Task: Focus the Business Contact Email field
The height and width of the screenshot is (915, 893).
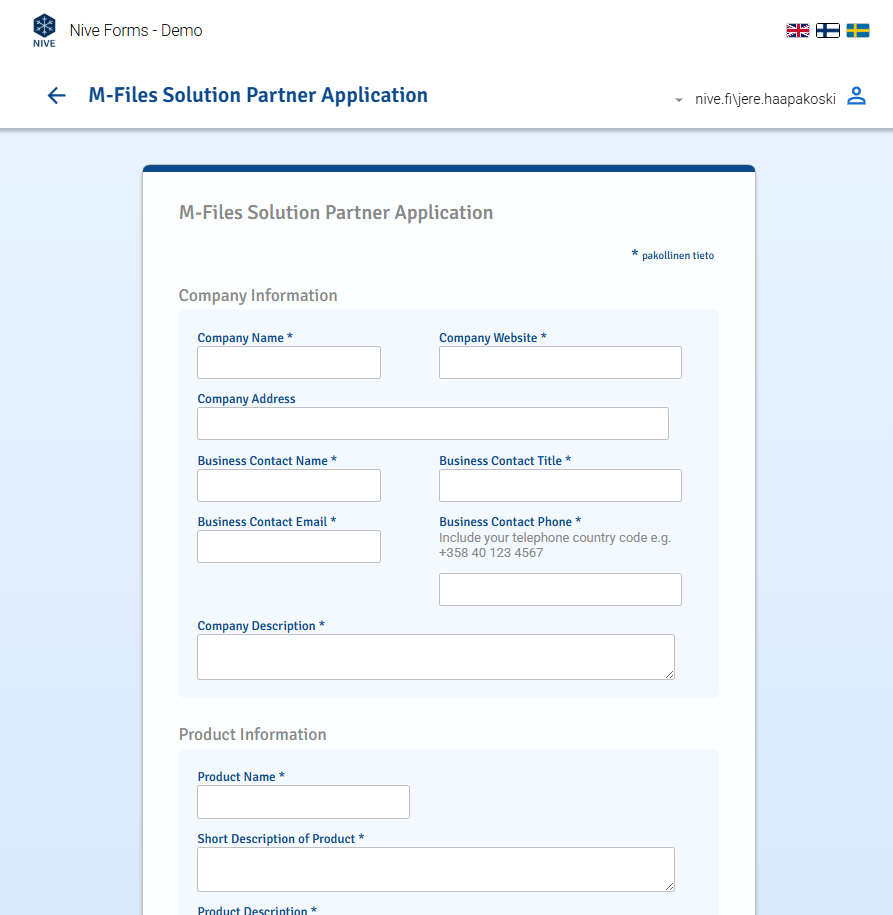Action: point(289,546)
